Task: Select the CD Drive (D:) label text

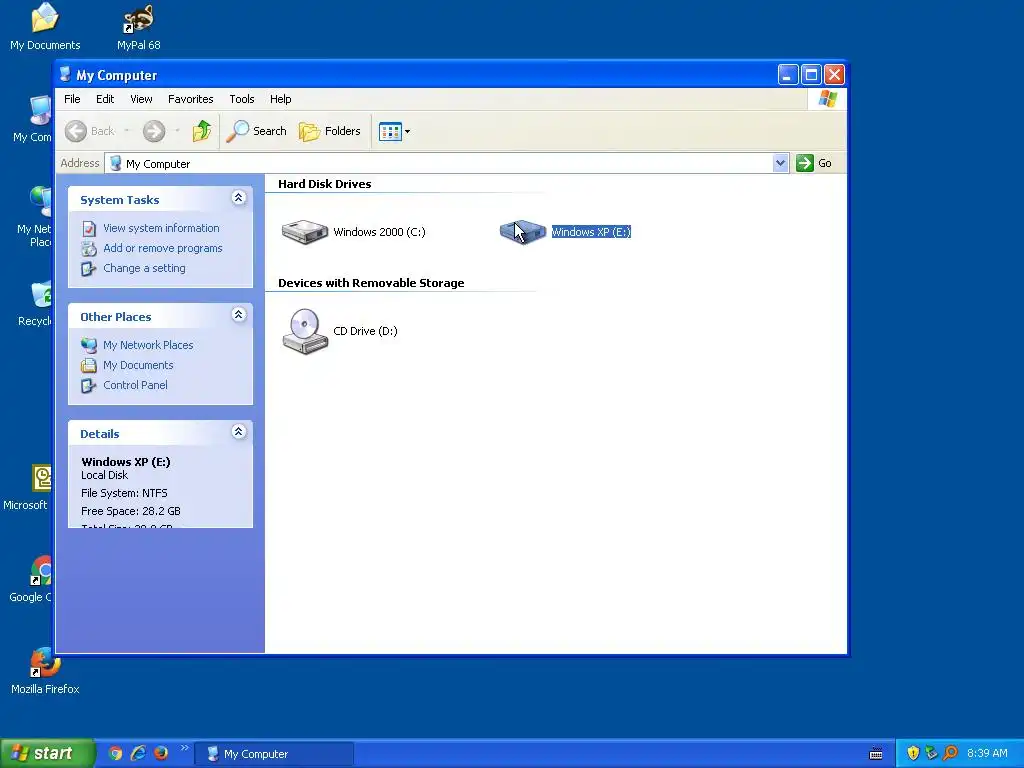Action: pyautogui.click(x=365, y=331)
